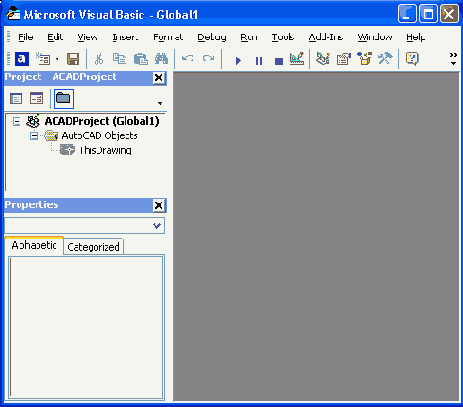Close the Properties panel
Image resolution: width=463 pixels, height=407 pixels.
coord(159,206)
